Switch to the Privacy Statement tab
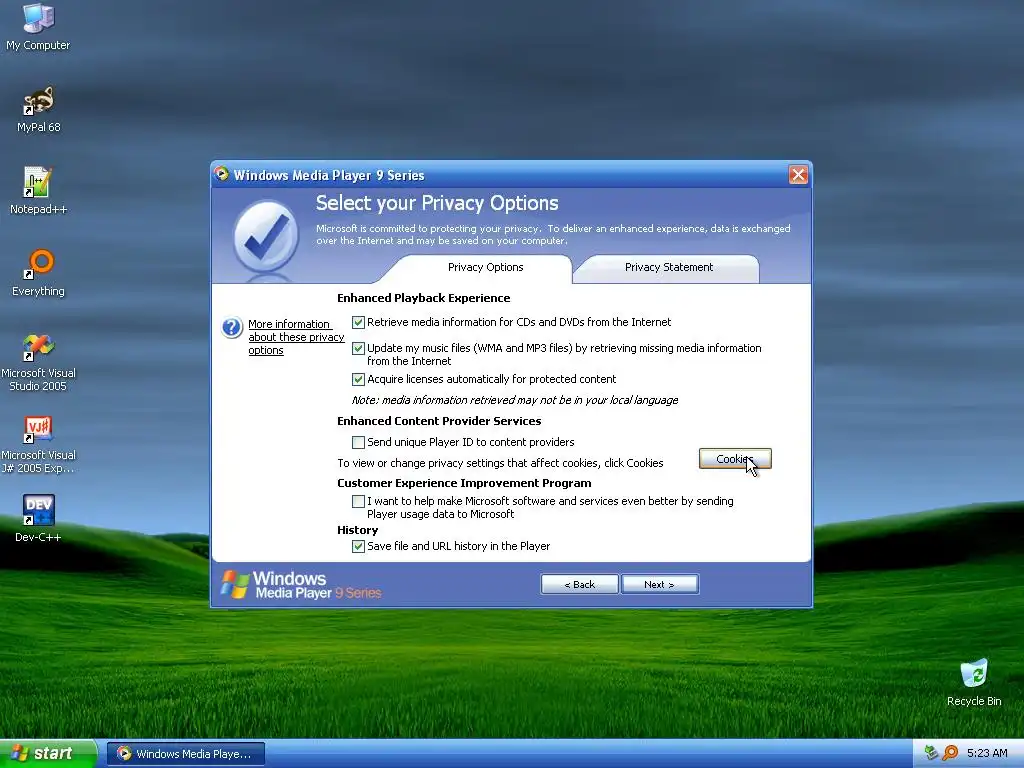This screenshot has width=1024, height=768. [x=668, y=268]
